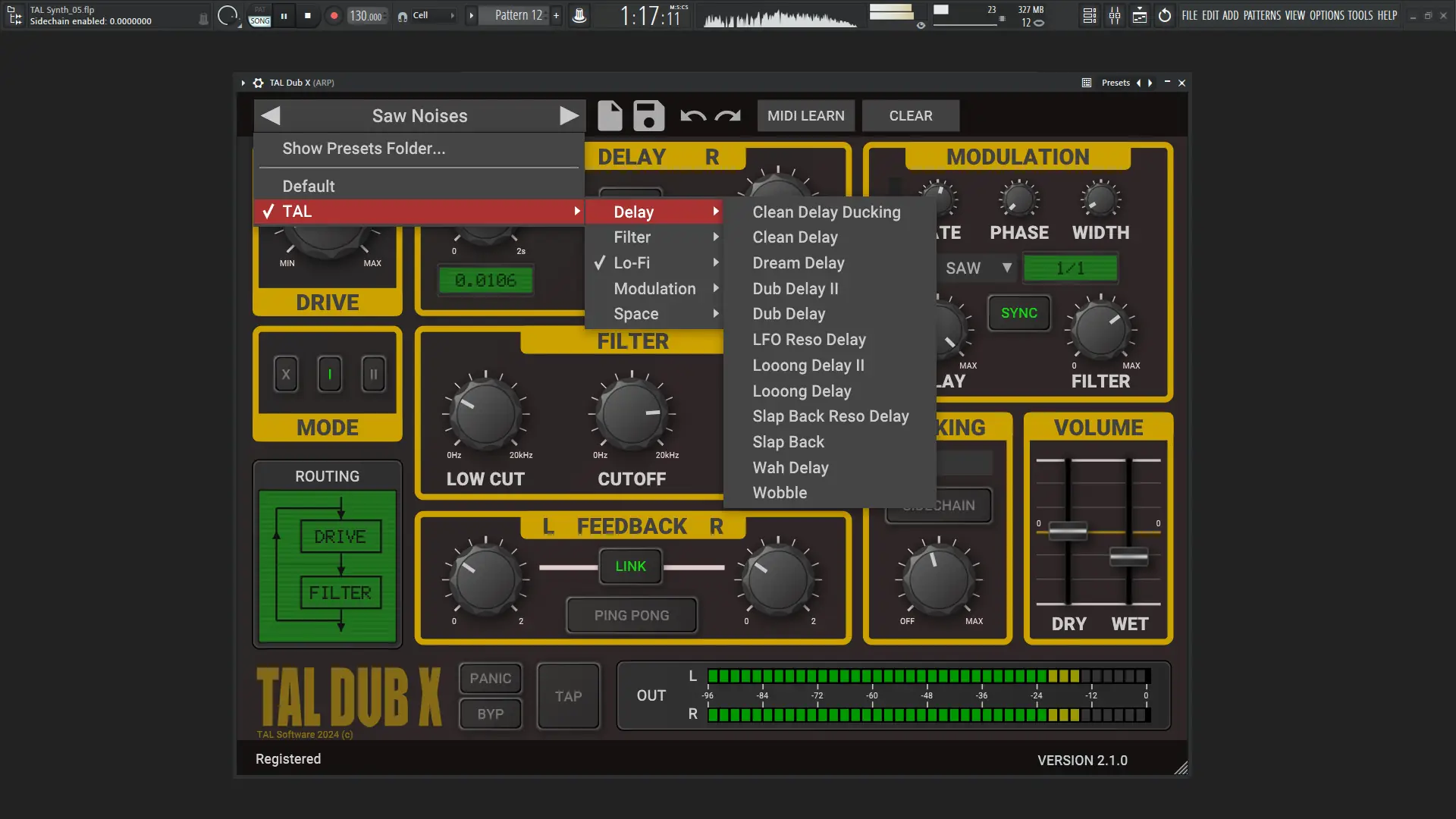Click next preset arrow in plugin title bar
1456x819 pixels.
pyautogui.click(x=1150, y=83)
